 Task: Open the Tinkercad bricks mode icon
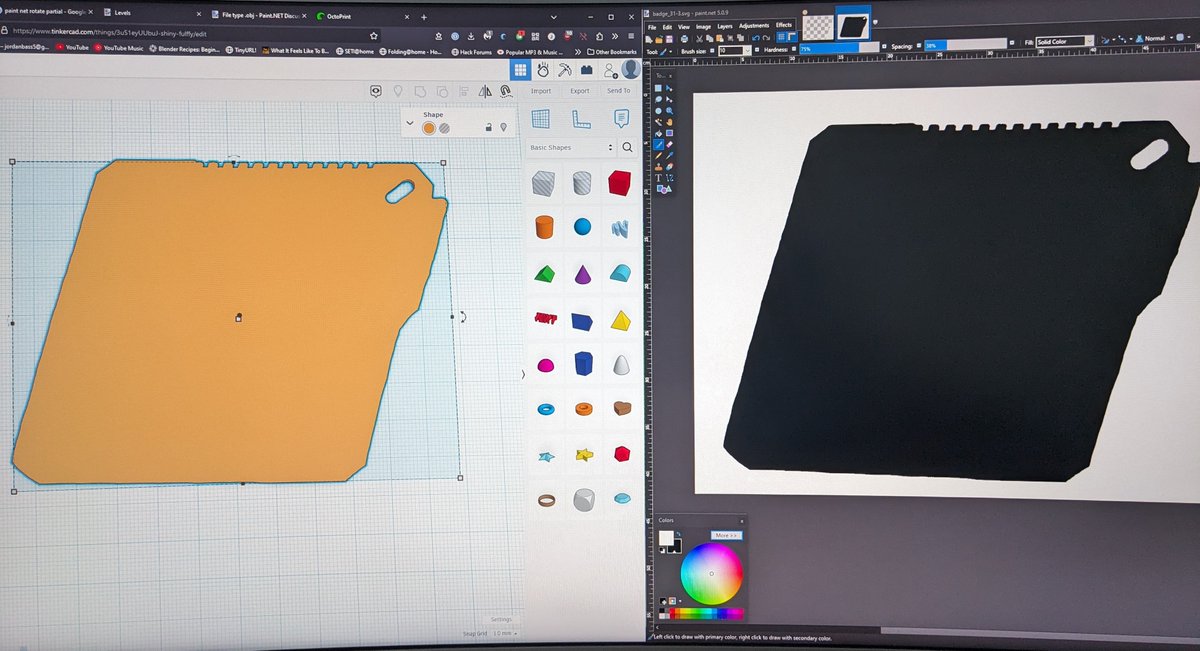click(x=587, y=70)
